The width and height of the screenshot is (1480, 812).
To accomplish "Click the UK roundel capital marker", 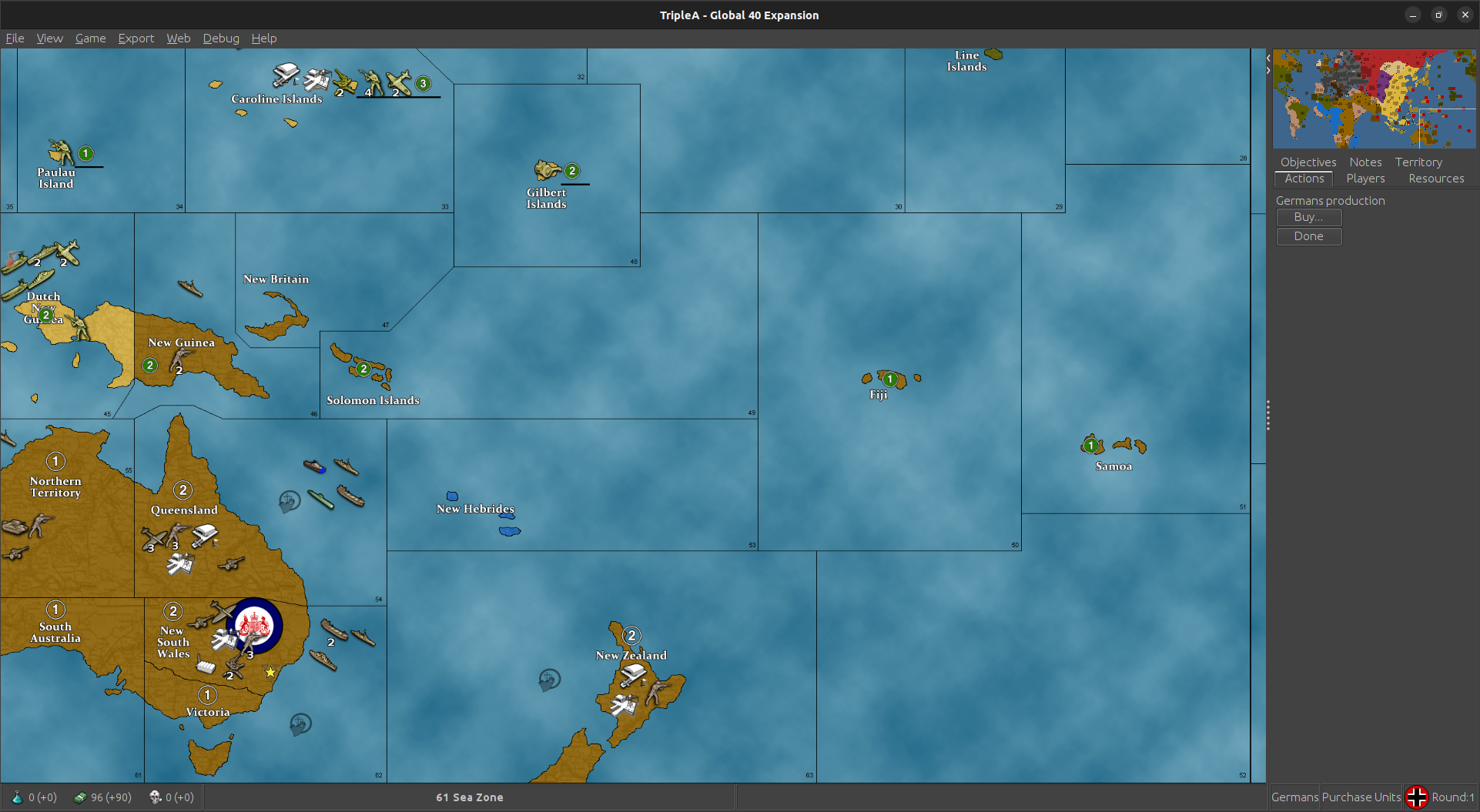I will [255, 625].
